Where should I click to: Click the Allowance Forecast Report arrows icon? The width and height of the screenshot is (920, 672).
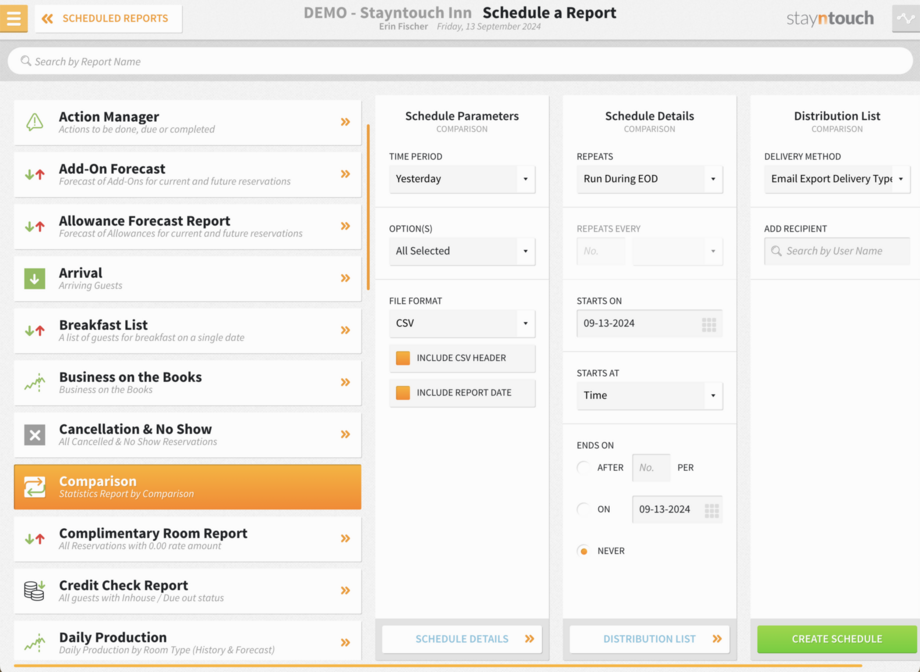tap(35, 227)
